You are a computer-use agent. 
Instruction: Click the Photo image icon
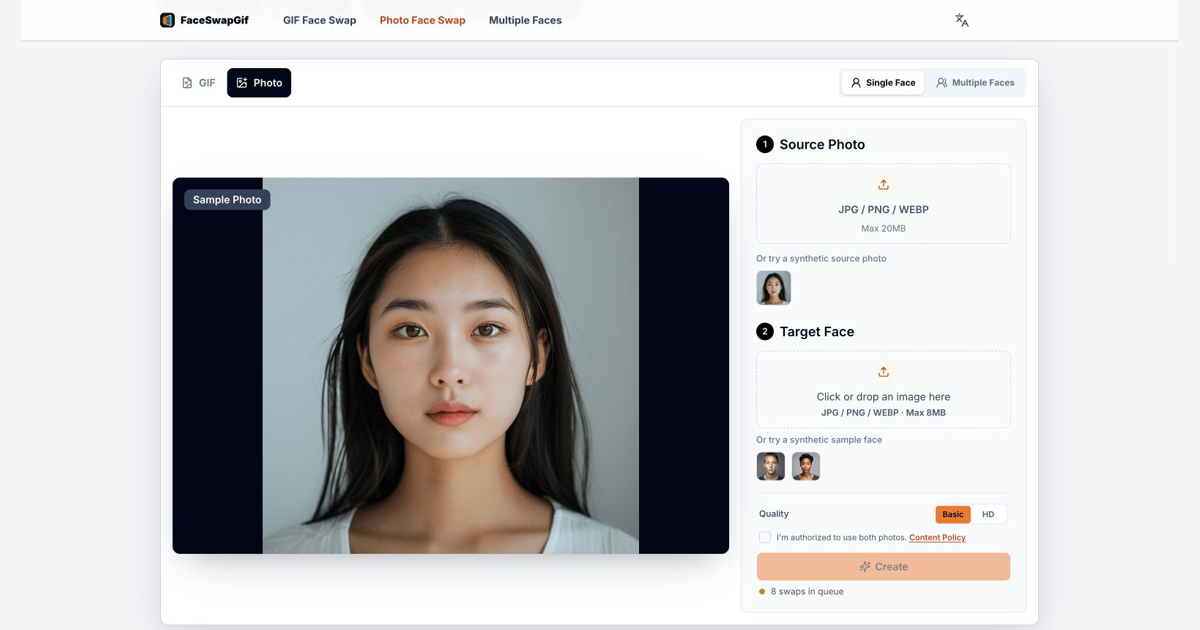coord(242,83)
